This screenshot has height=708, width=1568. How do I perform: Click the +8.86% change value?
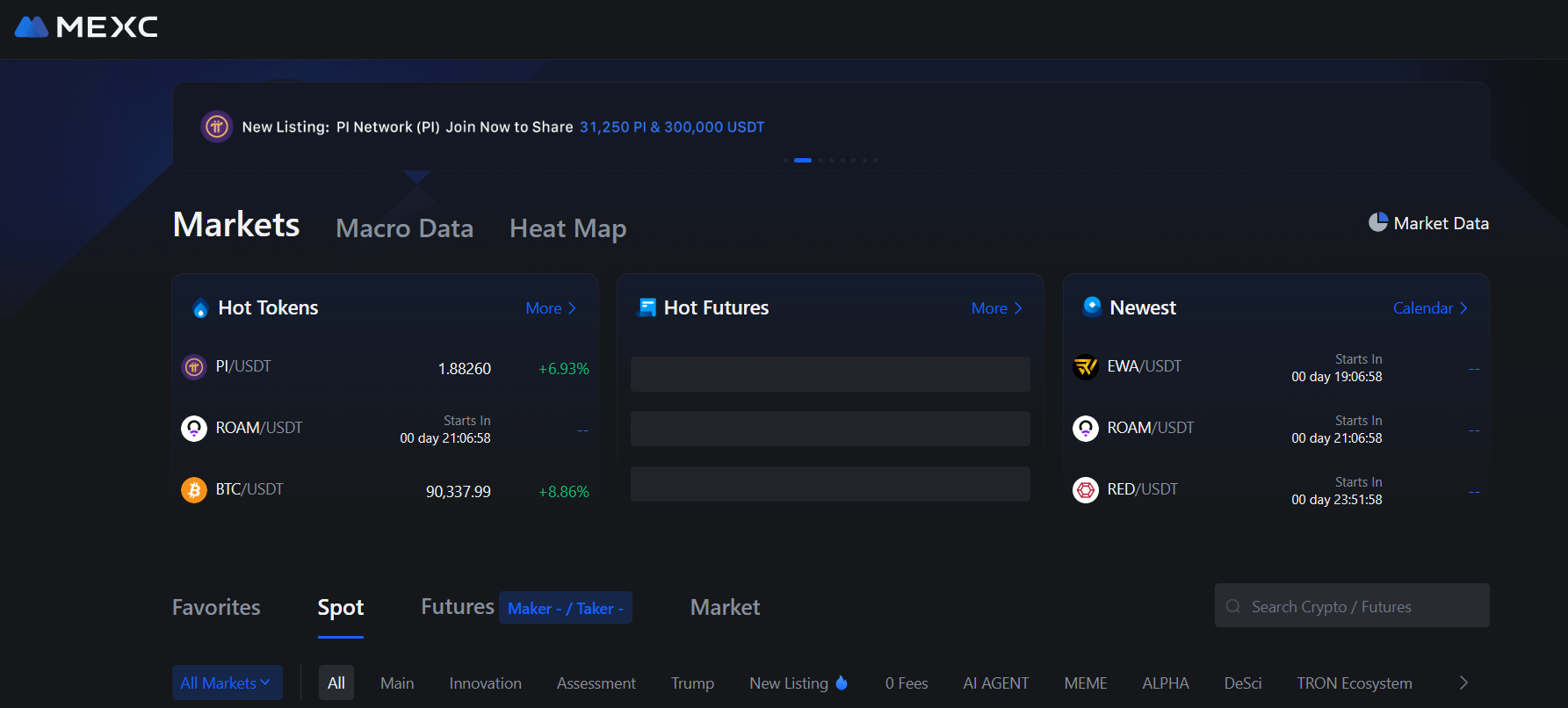click(564, 492)
